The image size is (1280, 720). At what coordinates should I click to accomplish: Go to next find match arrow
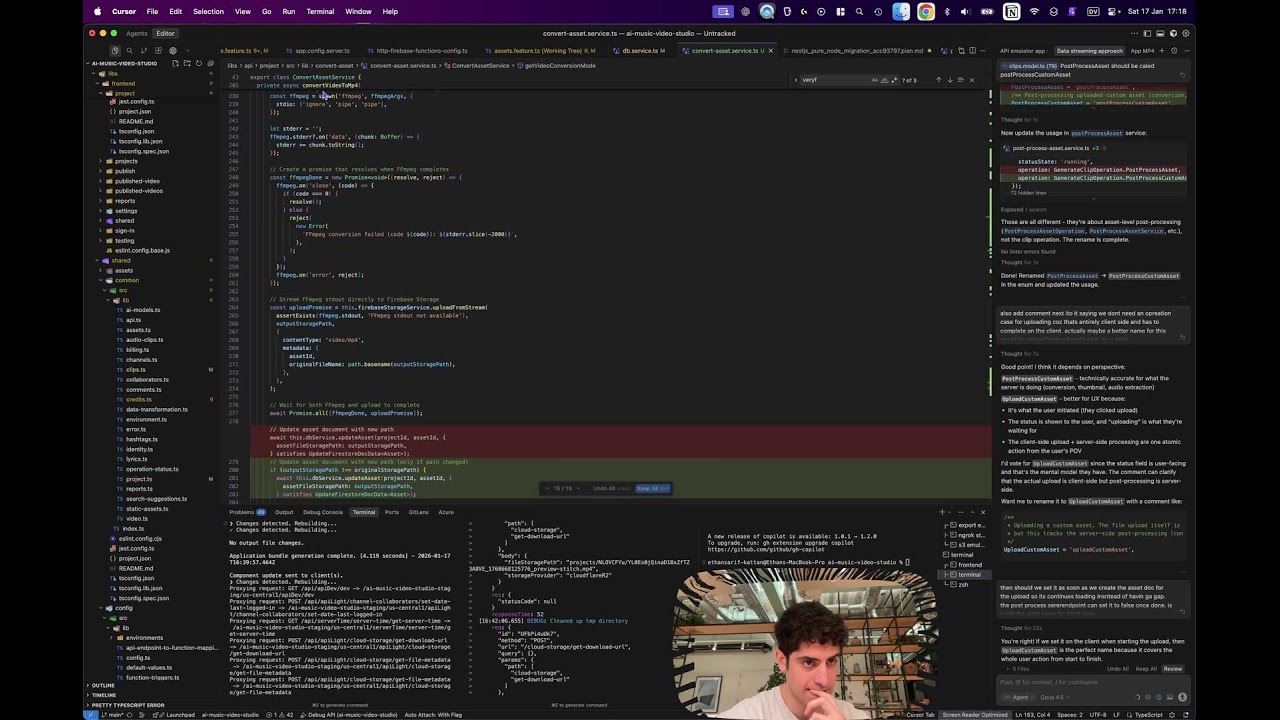click(949, 80)
